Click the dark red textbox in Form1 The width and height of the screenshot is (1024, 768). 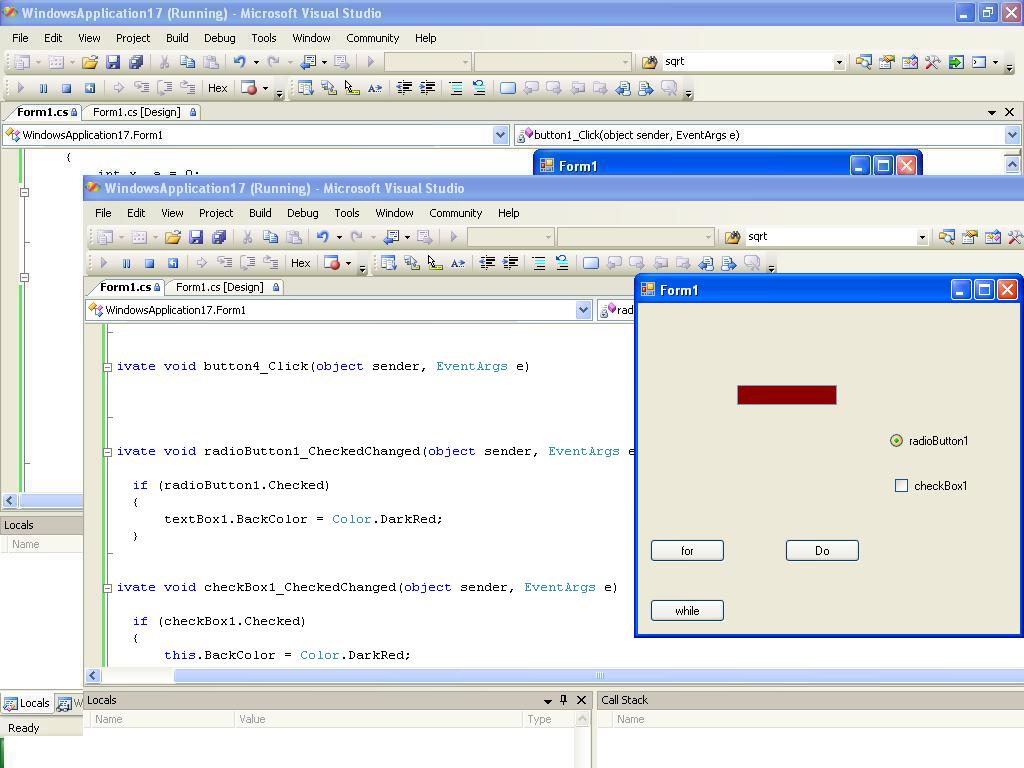click(x=787, y=395)
